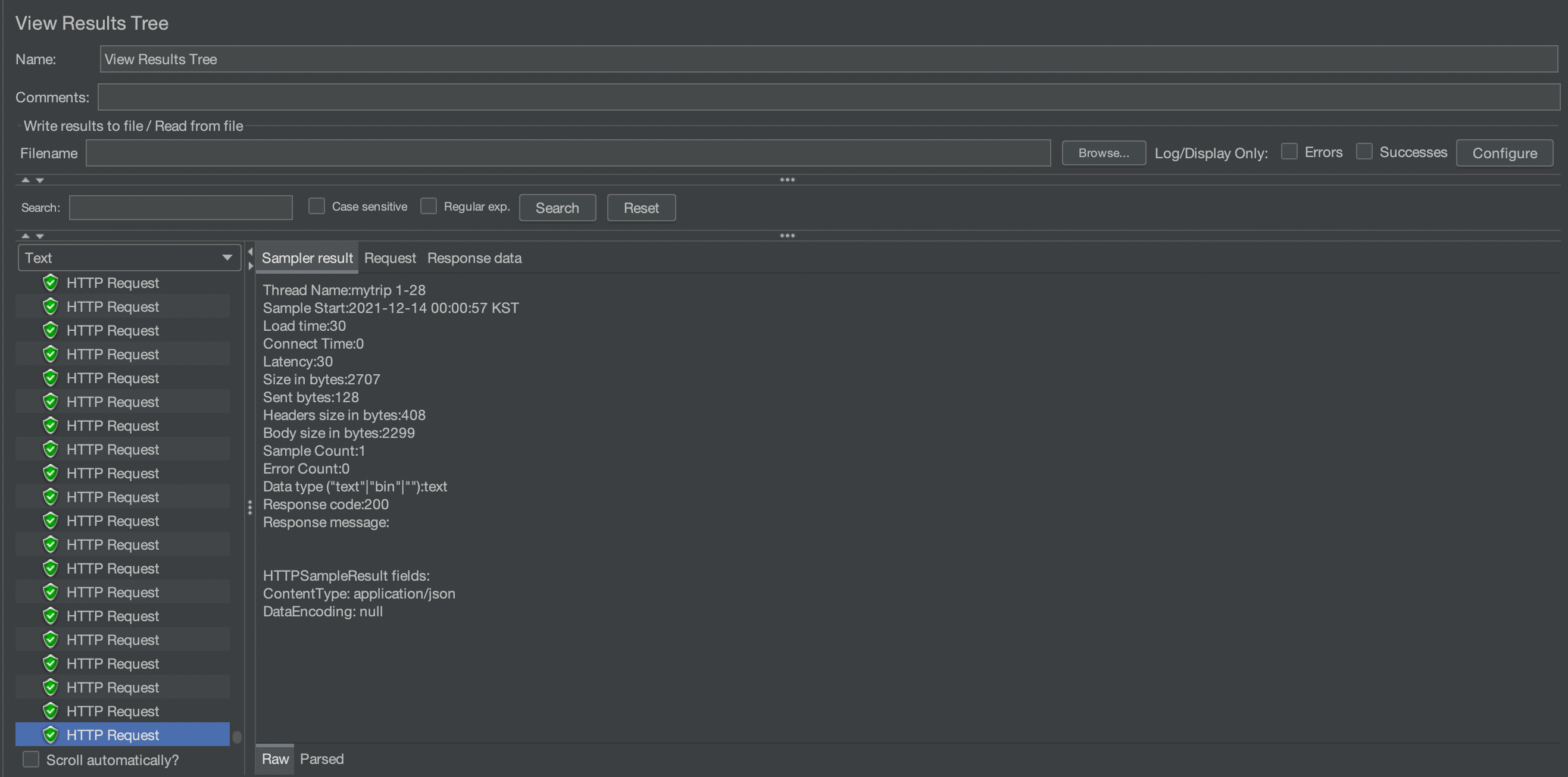Viewport: 1568px width, 777px height.
Task: Enable the Successes checkbox
Action: [x=1363, y=152]
